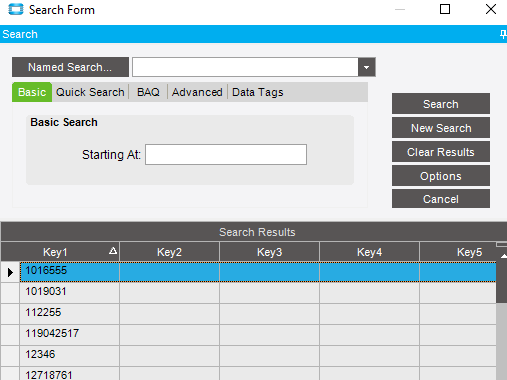The height and width of the screenshot is (380, 507).
Task: Switch to the Basic tab
Action: pos(32,92)
